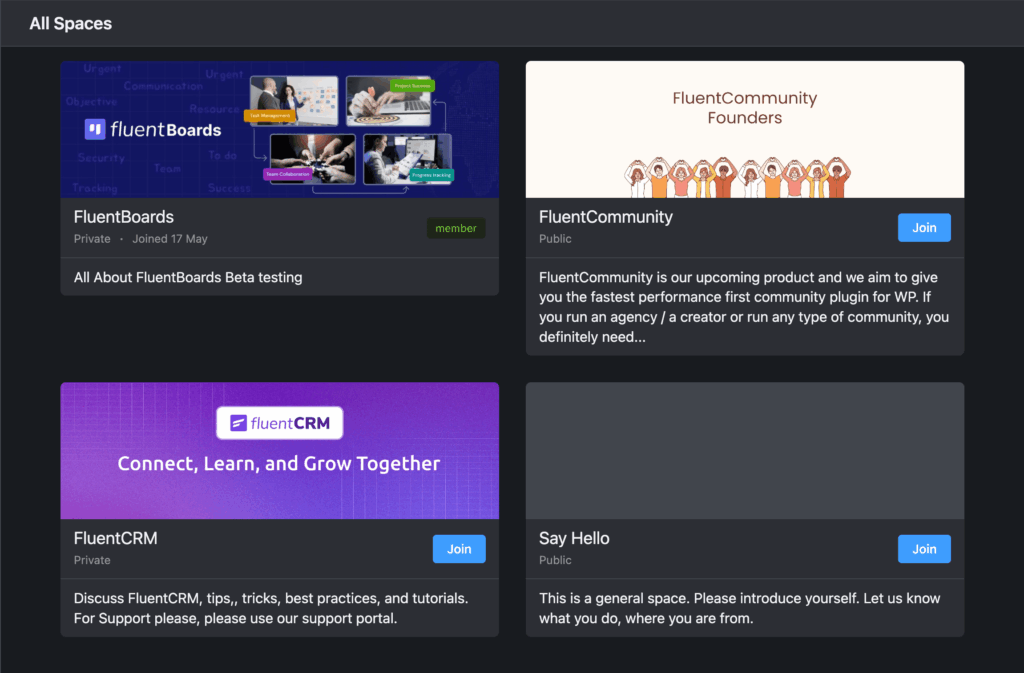Viewport: 1024px width, 673px height.
Task: Click the 'Public' label under FluentCommunity
Action: pos(555,239)
